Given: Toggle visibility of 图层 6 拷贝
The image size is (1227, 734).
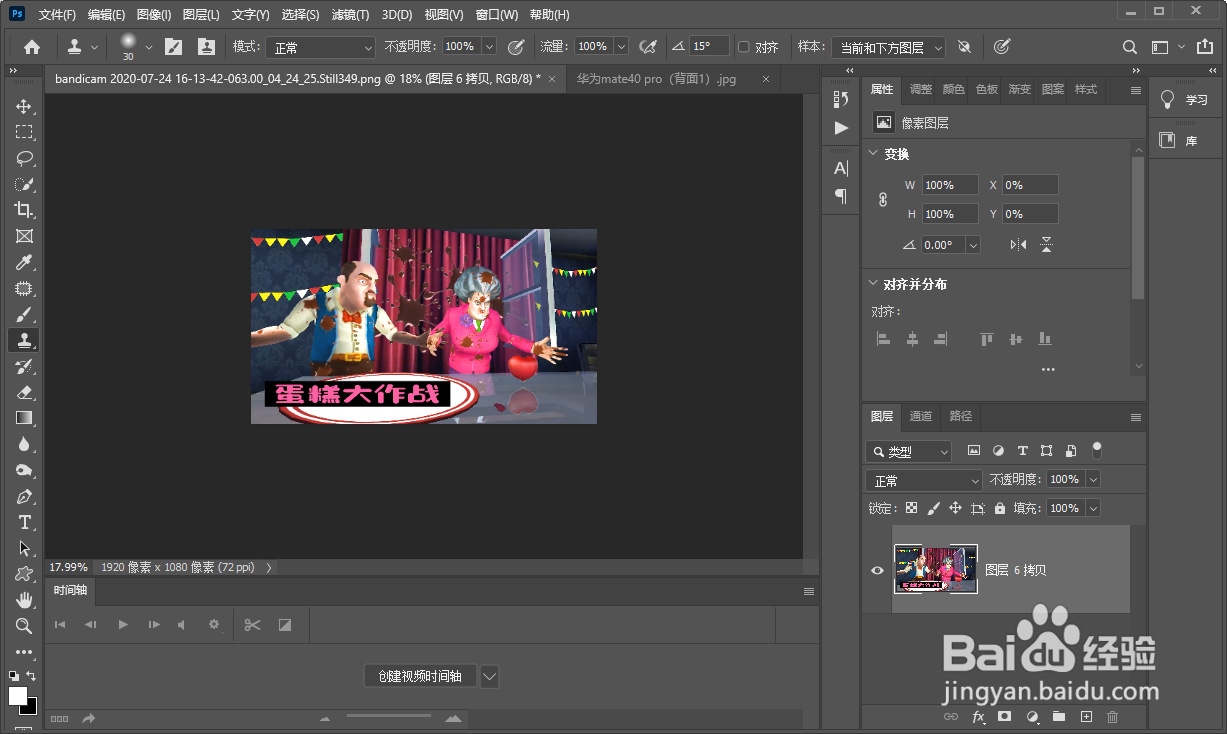Looking at the screenshot, I should (877, 570).
